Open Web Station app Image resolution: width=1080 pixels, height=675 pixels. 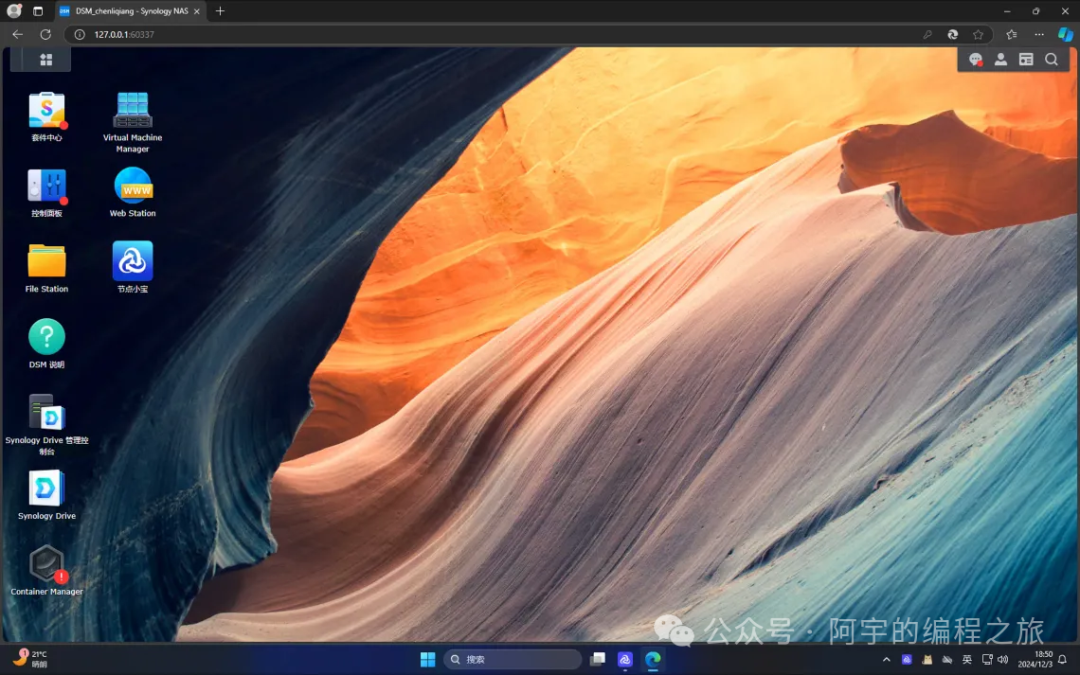click(132, 186)
